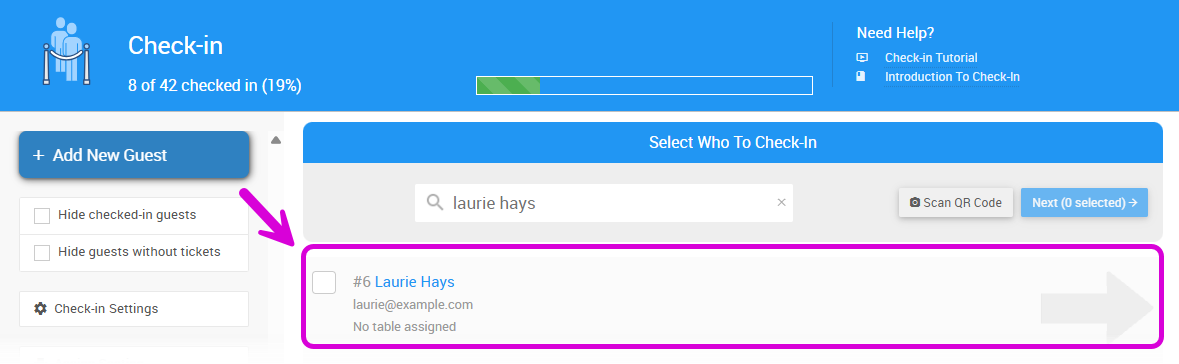Viewport: 1179px width, 364px height.
Task: Click the video icon beside Check-in Tutorial
Action: 862,57
